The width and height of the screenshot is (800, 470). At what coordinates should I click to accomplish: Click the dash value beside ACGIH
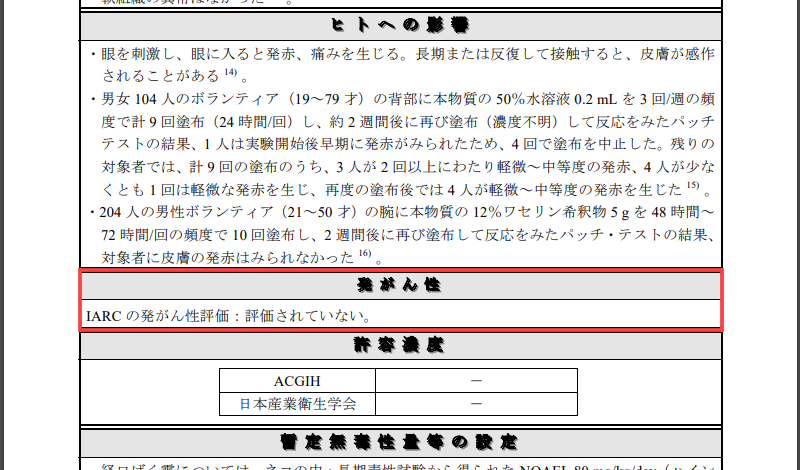[476, 381]
